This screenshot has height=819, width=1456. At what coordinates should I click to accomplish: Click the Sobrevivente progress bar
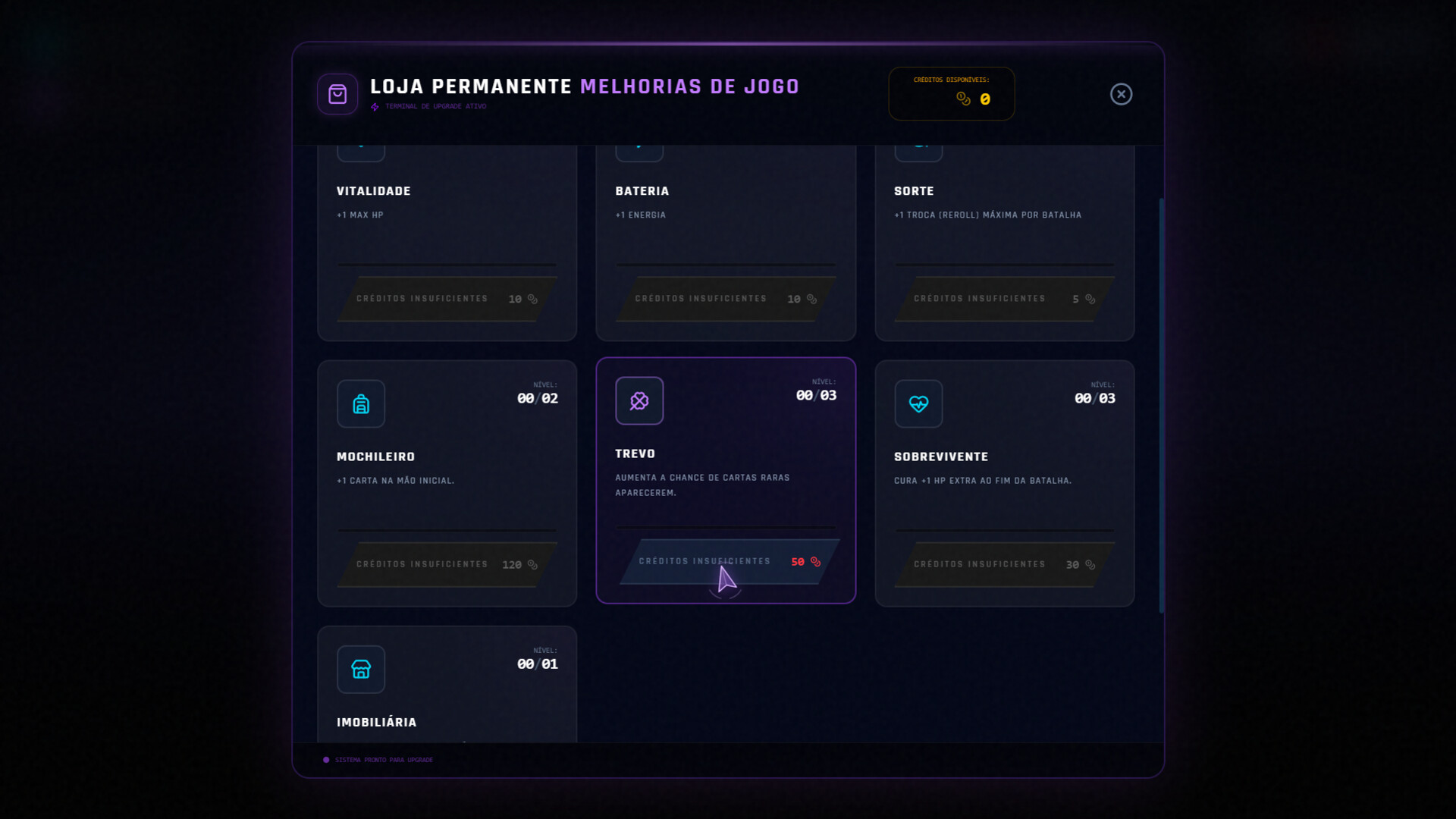coord(1004,530)
